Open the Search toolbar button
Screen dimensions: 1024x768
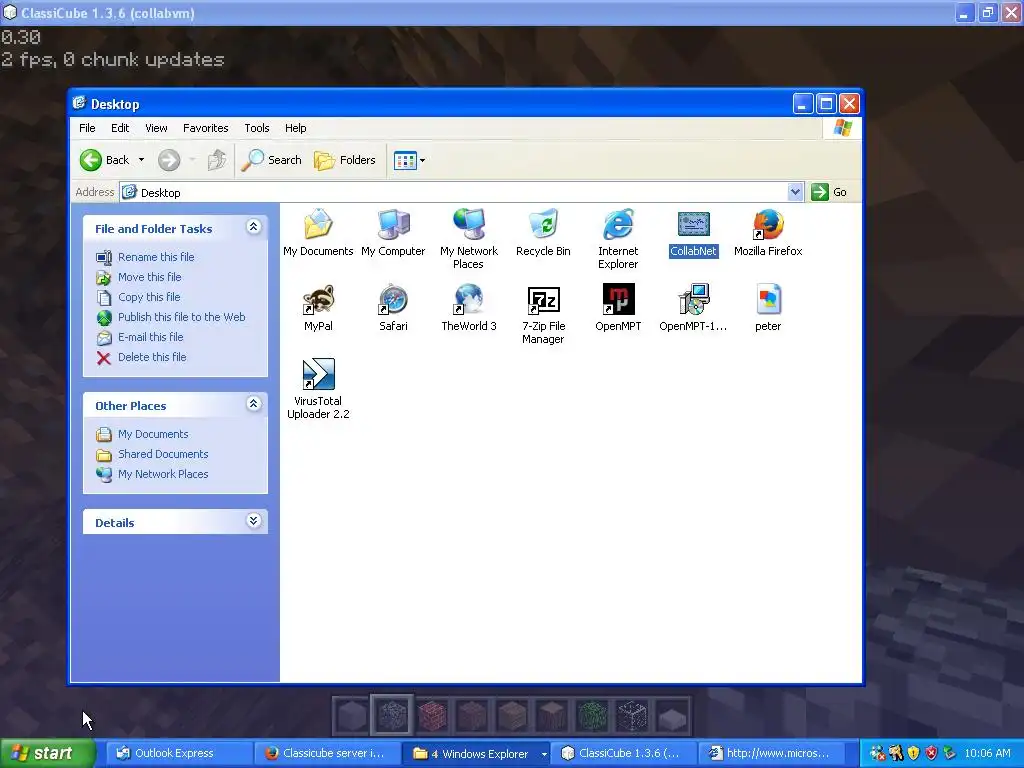[x=272, y=160]
